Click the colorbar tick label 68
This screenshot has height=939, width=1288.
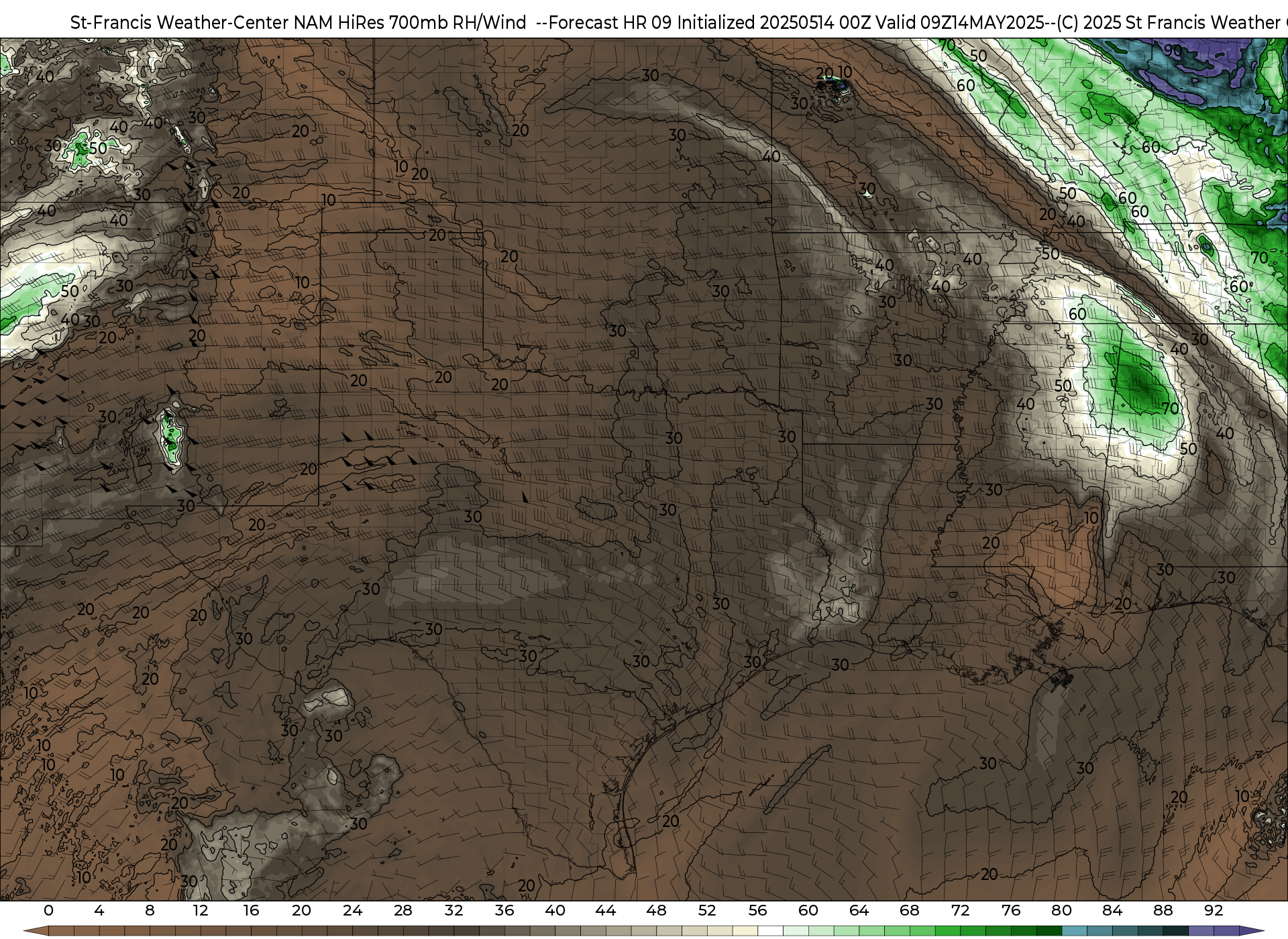[x=909, y=911]
